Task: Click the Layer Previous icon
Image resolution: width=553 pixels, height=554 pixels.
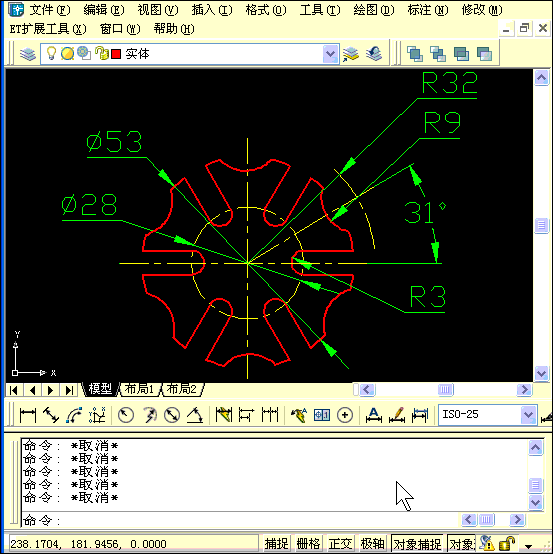Action: 374,54
